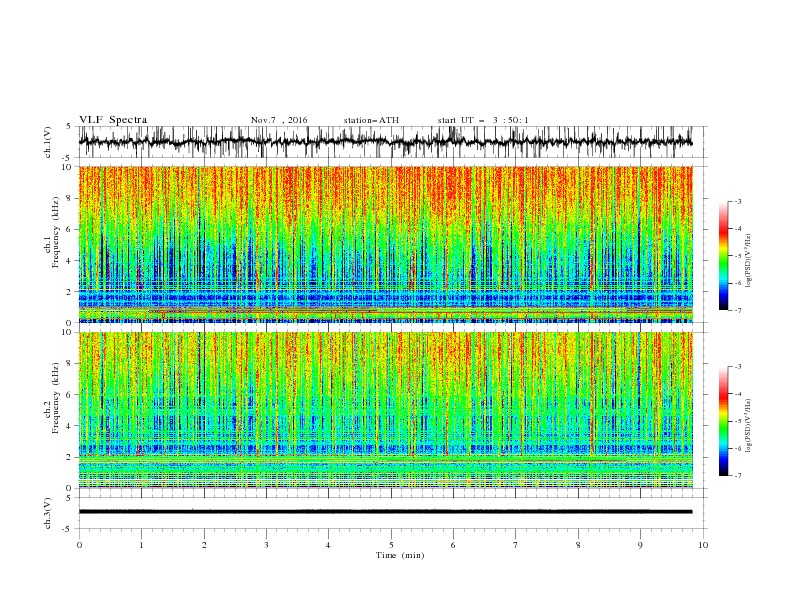The width and height of the screenshot is (792, 612).
Task: Select the upper color bar's log(PSD) label
Action: pos(749,260)
